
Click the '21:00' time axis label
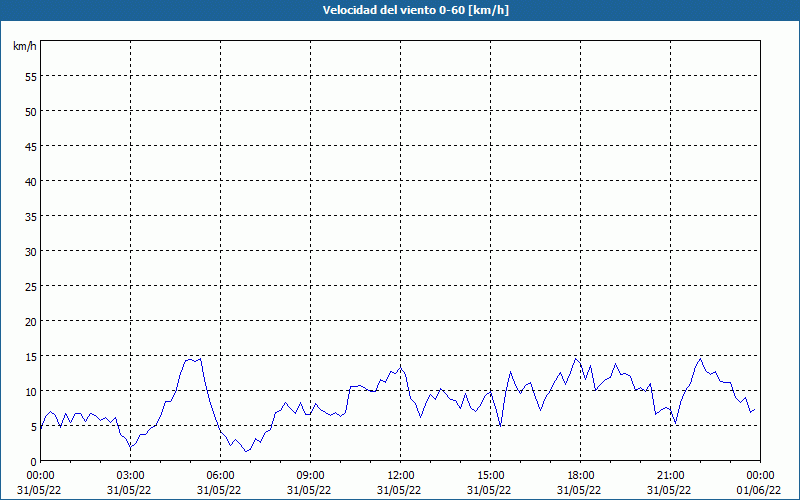point(670,476)
